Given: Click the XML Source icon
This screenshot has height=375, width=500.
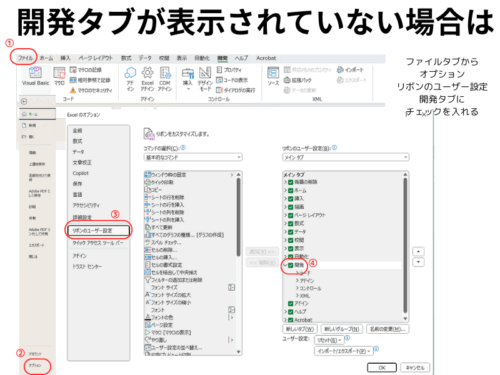Looking at the screenshot, I should (273, 72).
